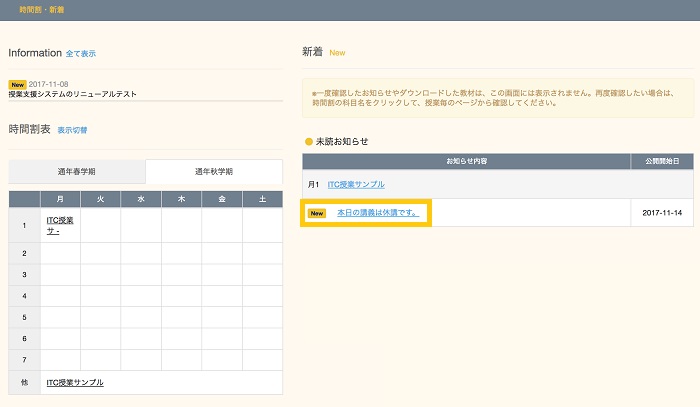The height and width of the screenshot is (407, 700).
Task: Click the yellow bullet next to 未読お知らせ
Action: click(308, 142)
